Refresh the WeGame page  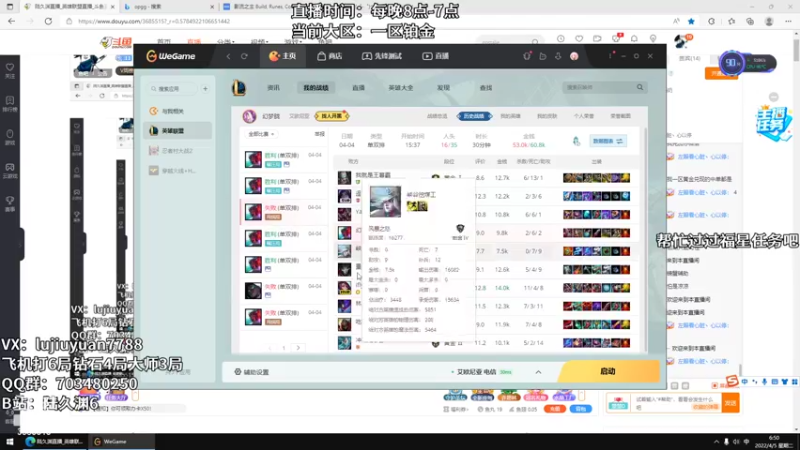(244, 56)
